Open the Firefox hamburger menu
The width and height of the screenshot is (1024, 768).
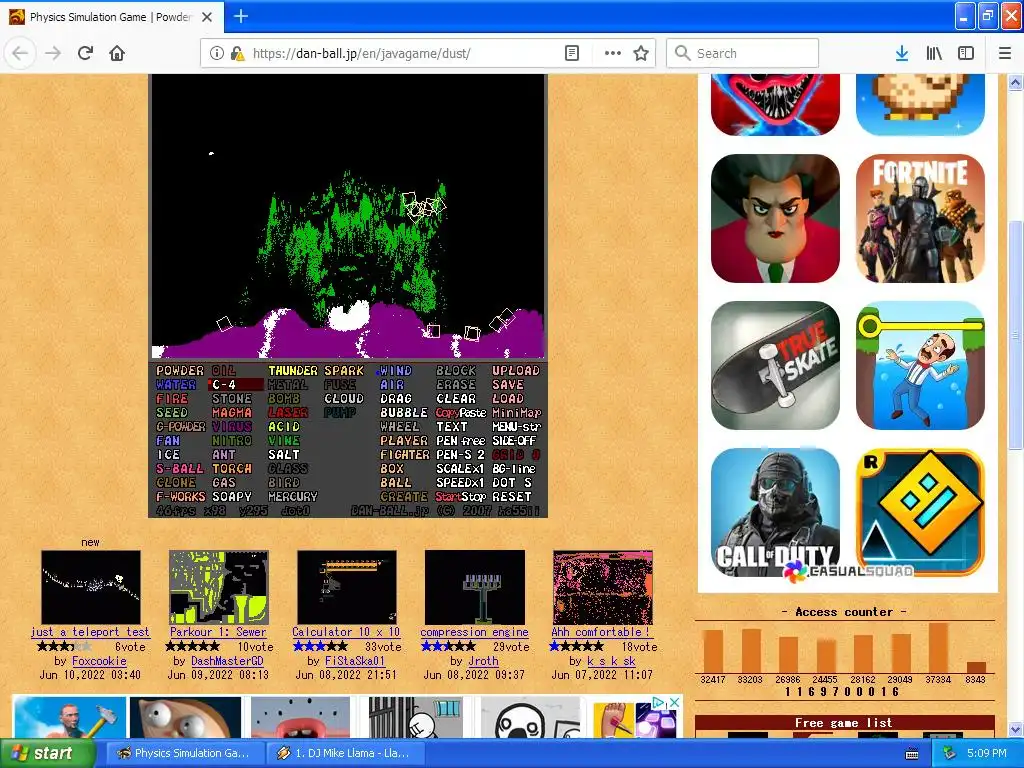point(1005,53)
